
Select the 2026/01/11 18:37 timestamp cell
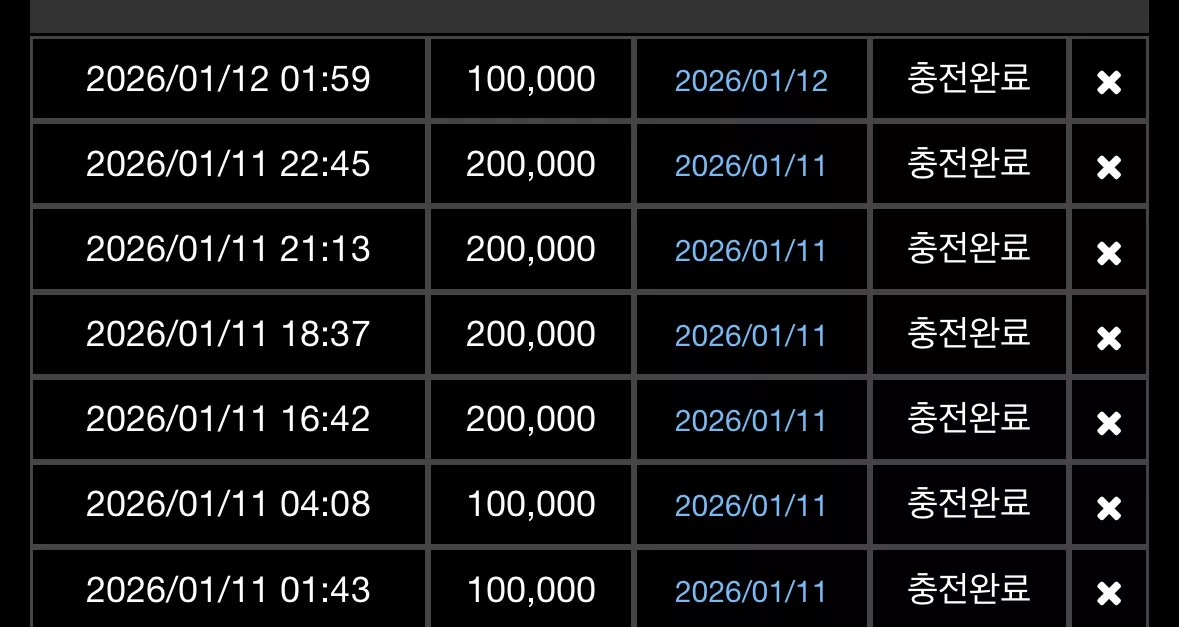coord(228,335)
